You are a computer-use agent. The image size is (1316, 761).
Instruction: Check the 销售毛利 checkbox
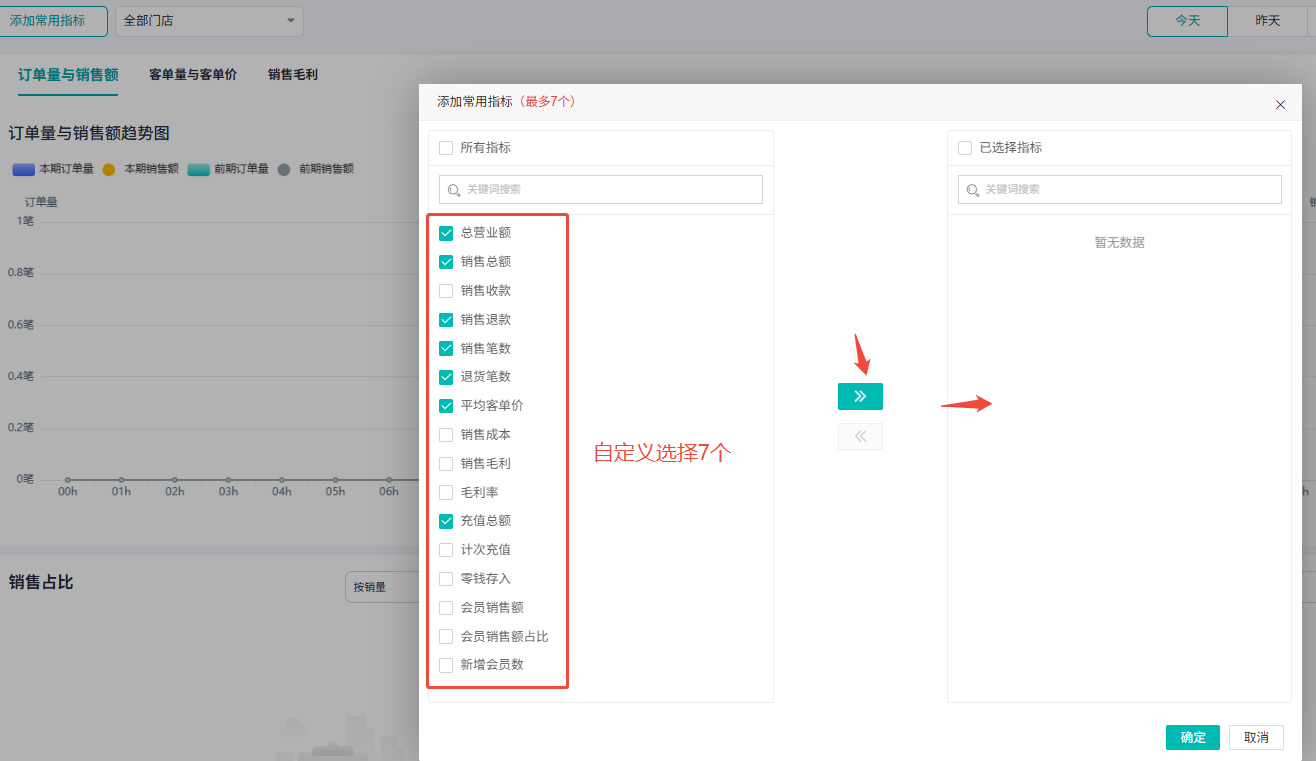(446, 464)
